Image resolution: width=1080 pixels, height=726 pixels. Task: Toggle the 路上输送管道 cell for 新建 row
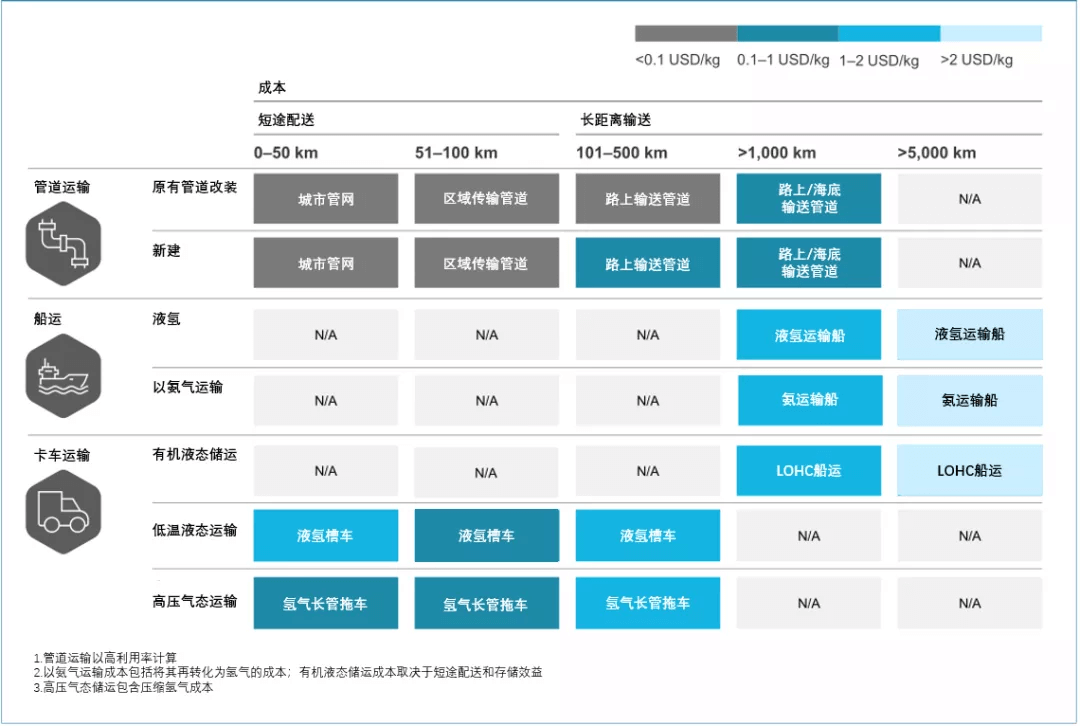point(647,262)
